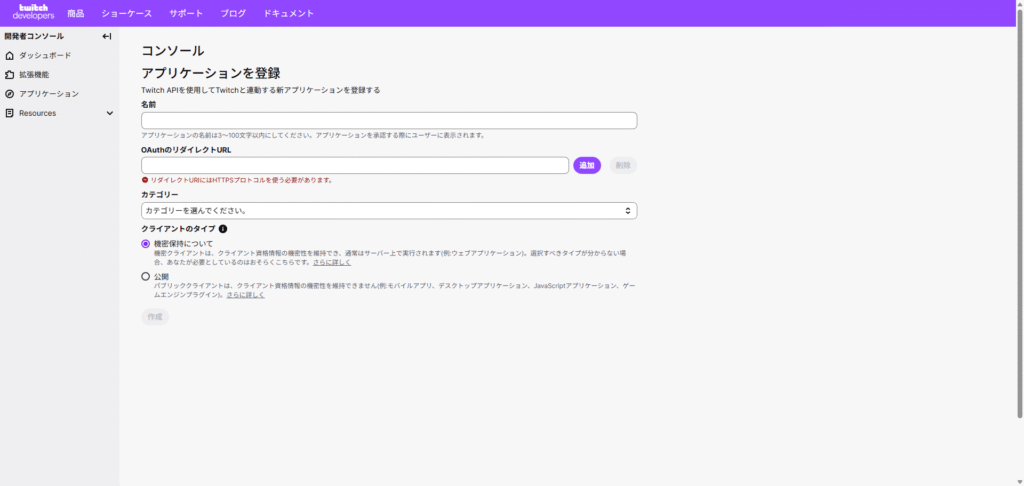Click the 追加 button
Screen dimensions: 1024x486
pyautogui.click(x=587, y=165)
